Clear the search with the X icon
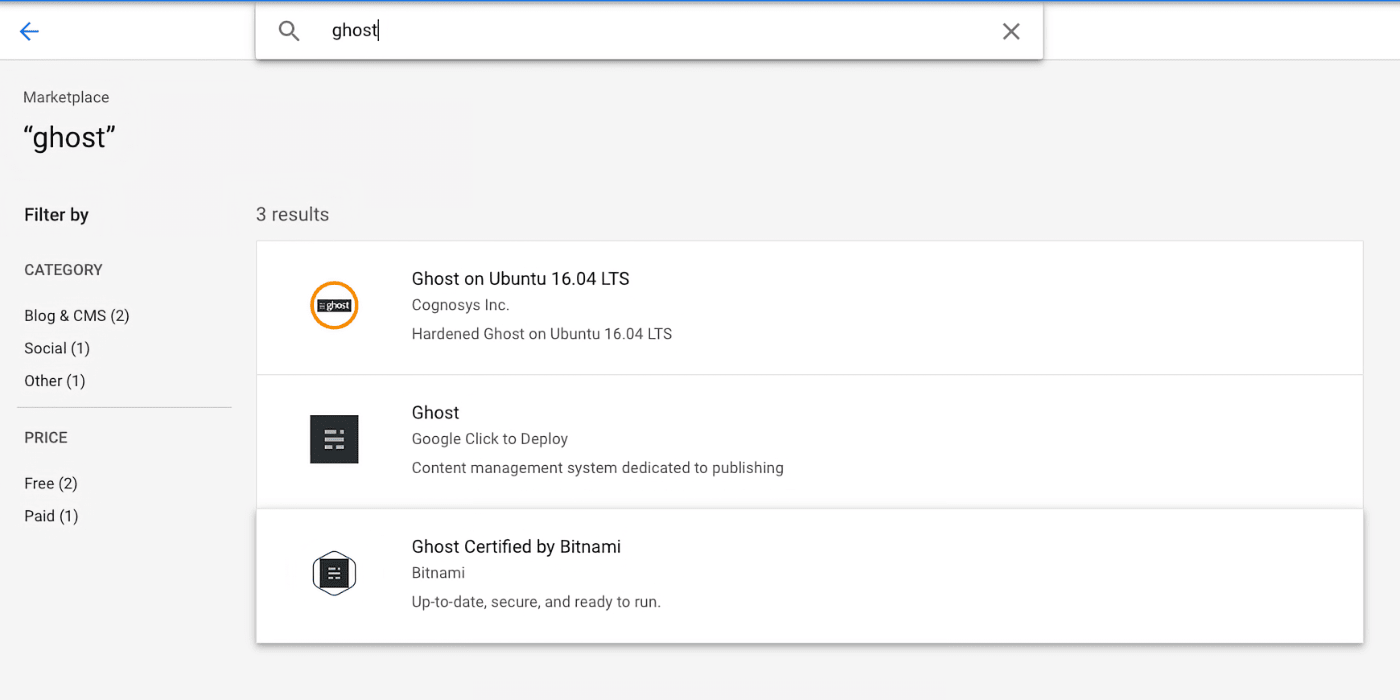Image resolution: width=1400 pixels, height=700 pixels. point(1011,31)
